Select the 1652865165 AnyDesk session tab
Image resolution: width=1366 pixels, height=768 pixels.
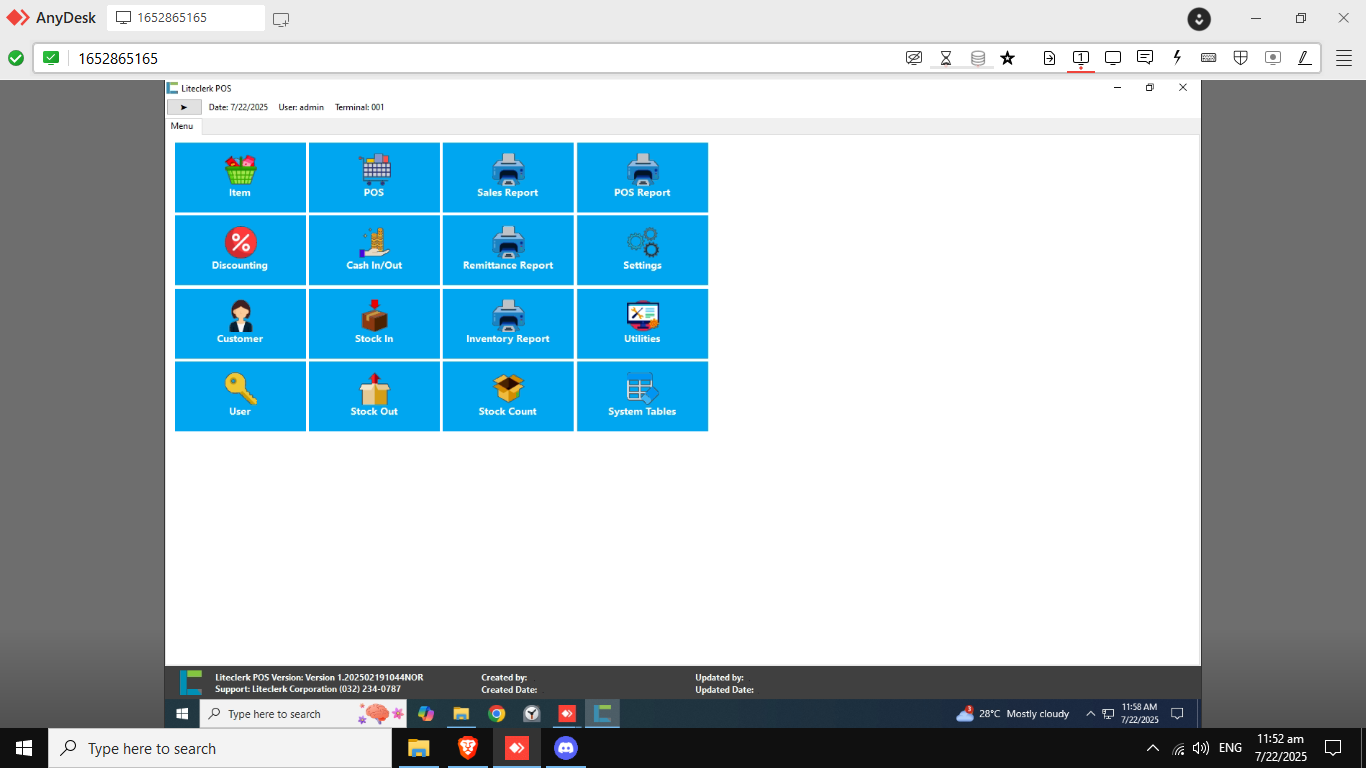186,18
